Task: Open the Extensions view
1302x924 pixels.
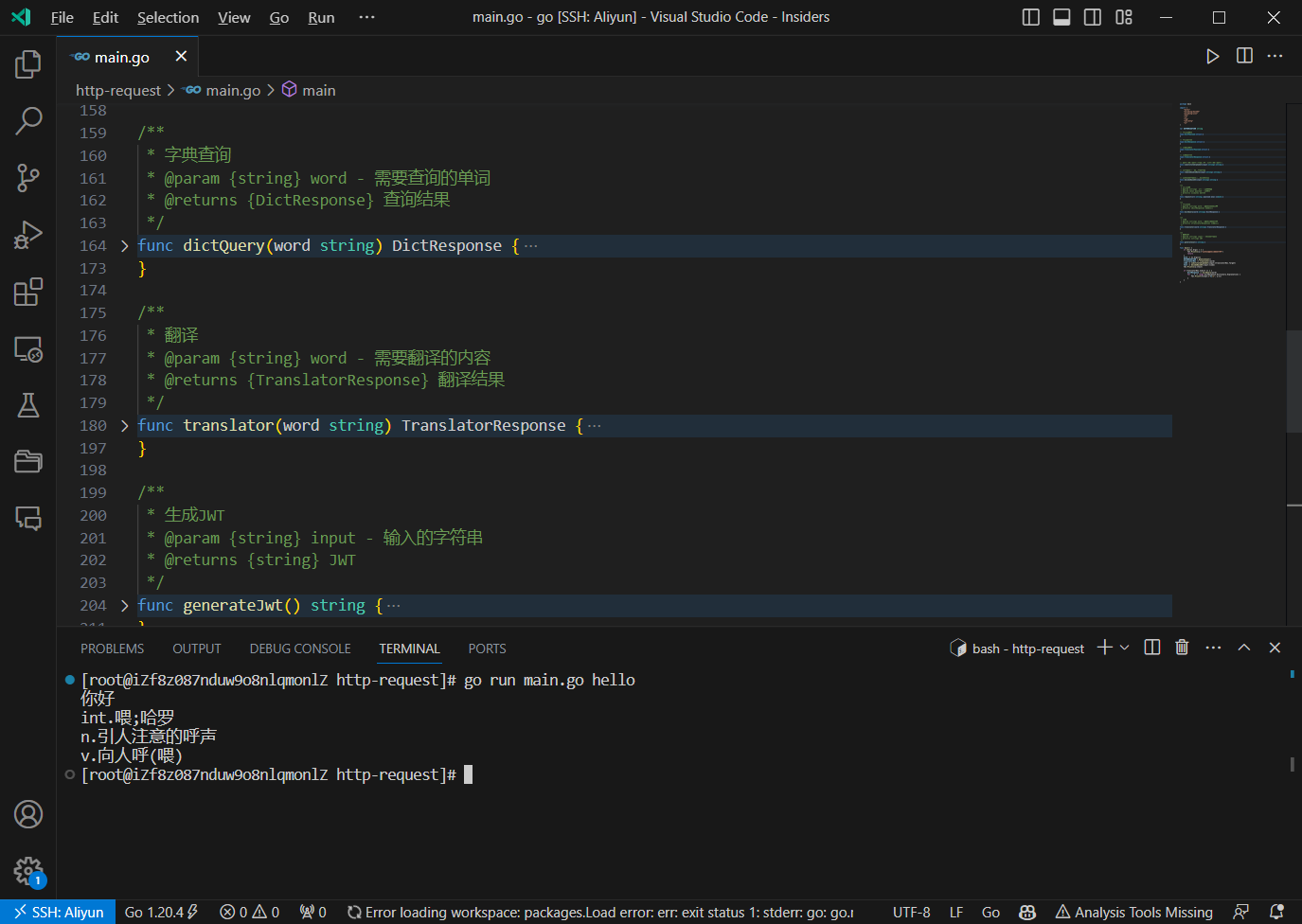Action: tap(28, 292)
